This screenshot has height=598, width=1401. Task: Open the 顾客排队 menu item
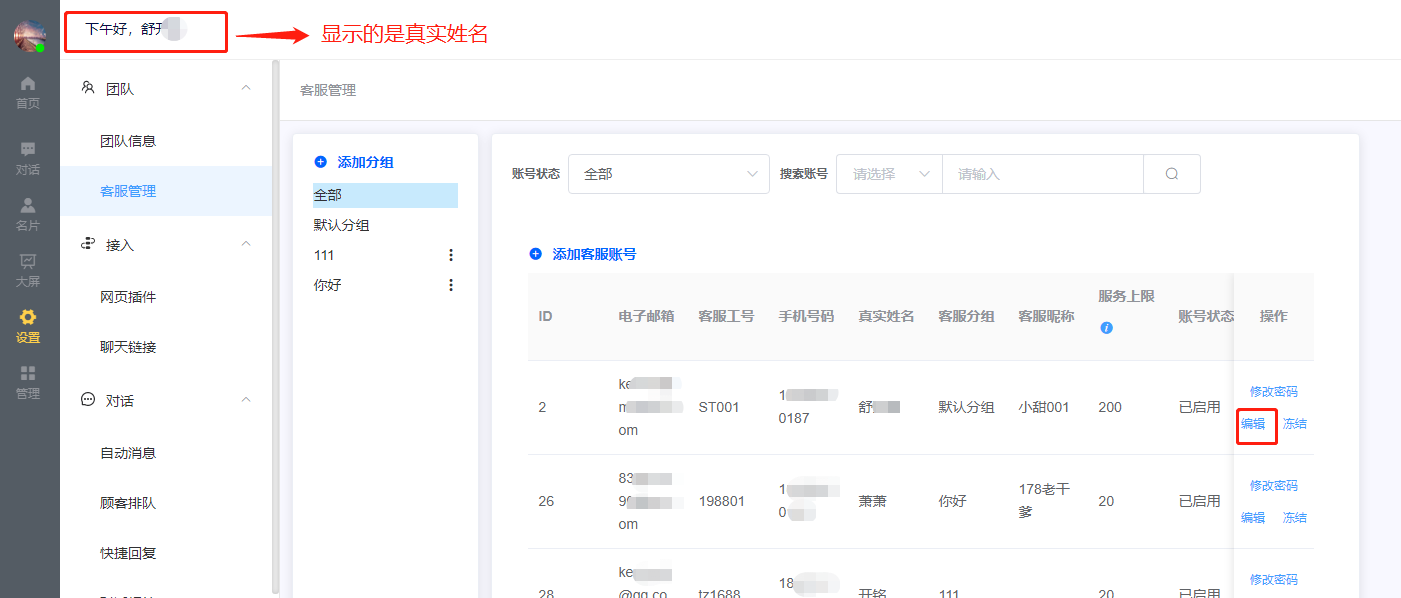pos(128,503)
